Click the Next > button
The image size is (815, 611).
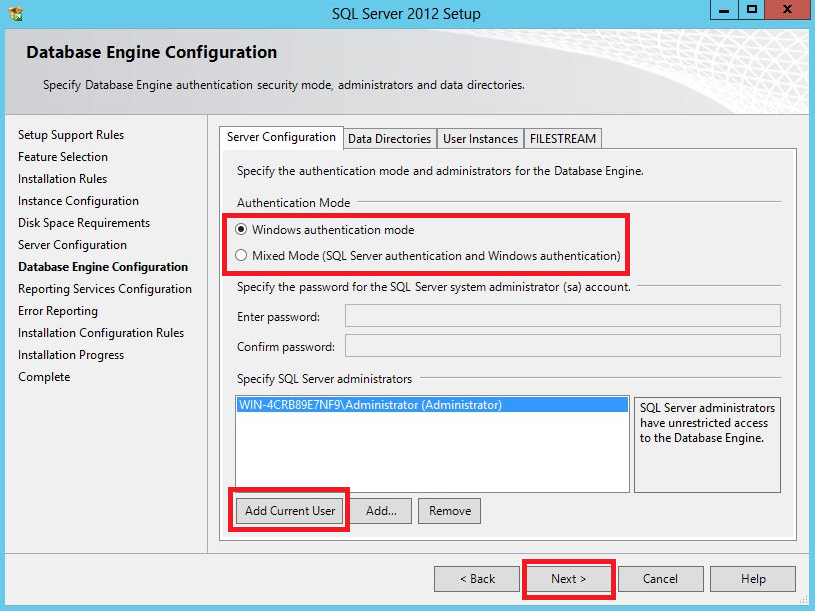click(x=568, y=579)
